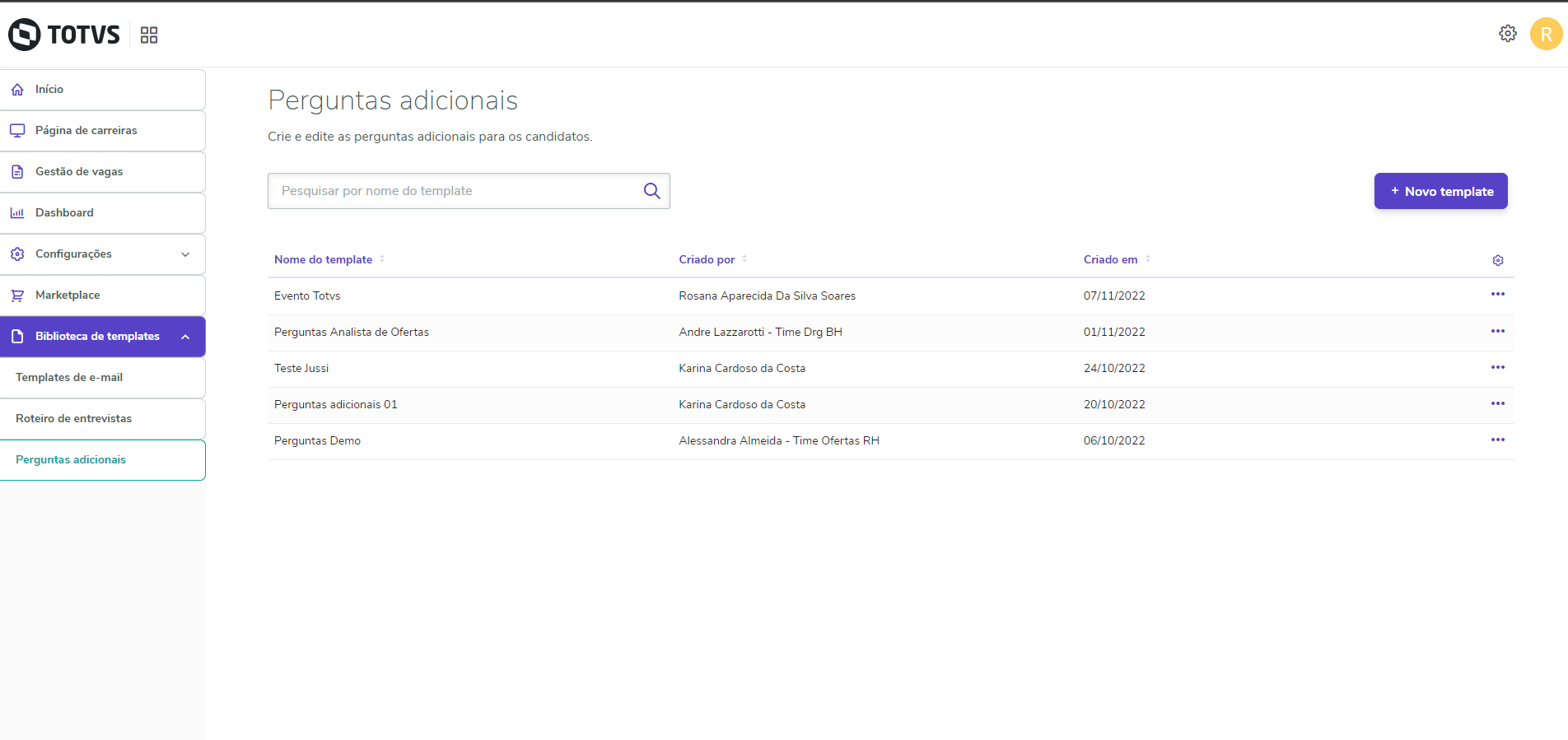
Task: Click date 20/10/2022
Action: pyautogui.click(x=1114, y=404)
